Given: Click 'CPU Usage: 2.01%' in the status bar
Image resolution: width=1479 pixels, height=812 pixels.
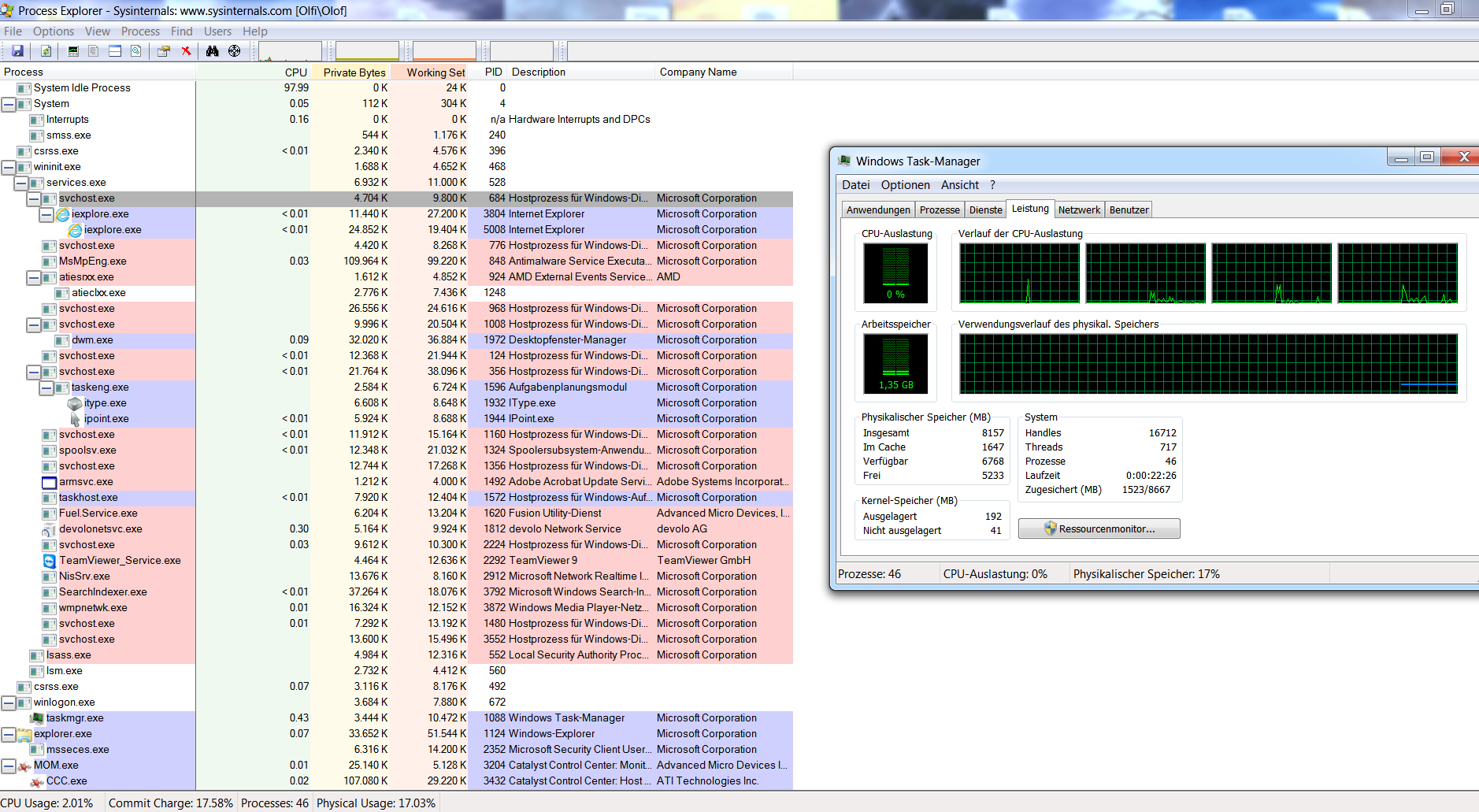Looking at the screenshot, I should point(46,803).
